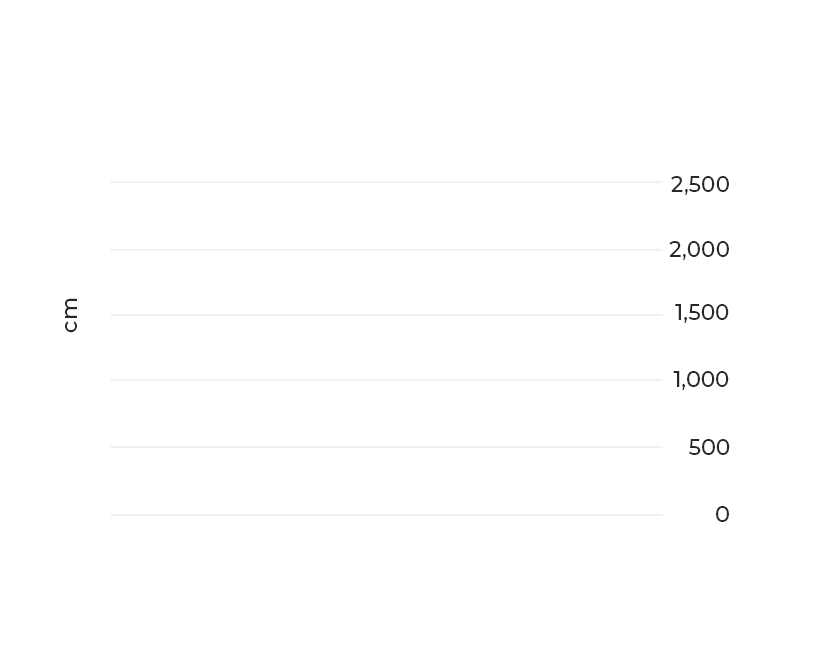Click the cm axis title
820x646 pixels.
(x=70, y=315)
